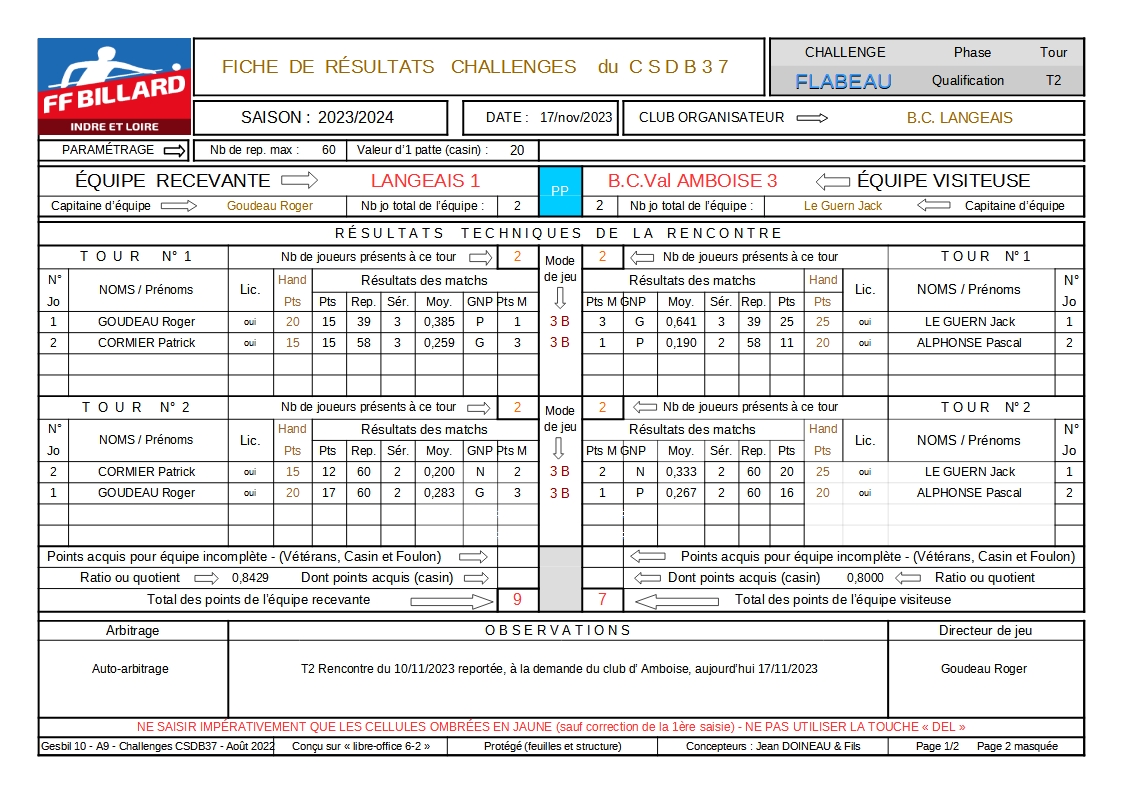Click the Tour 1 visitor-side players-present arrow
The height and width of the screenshot is (794, 1123).
642,257
